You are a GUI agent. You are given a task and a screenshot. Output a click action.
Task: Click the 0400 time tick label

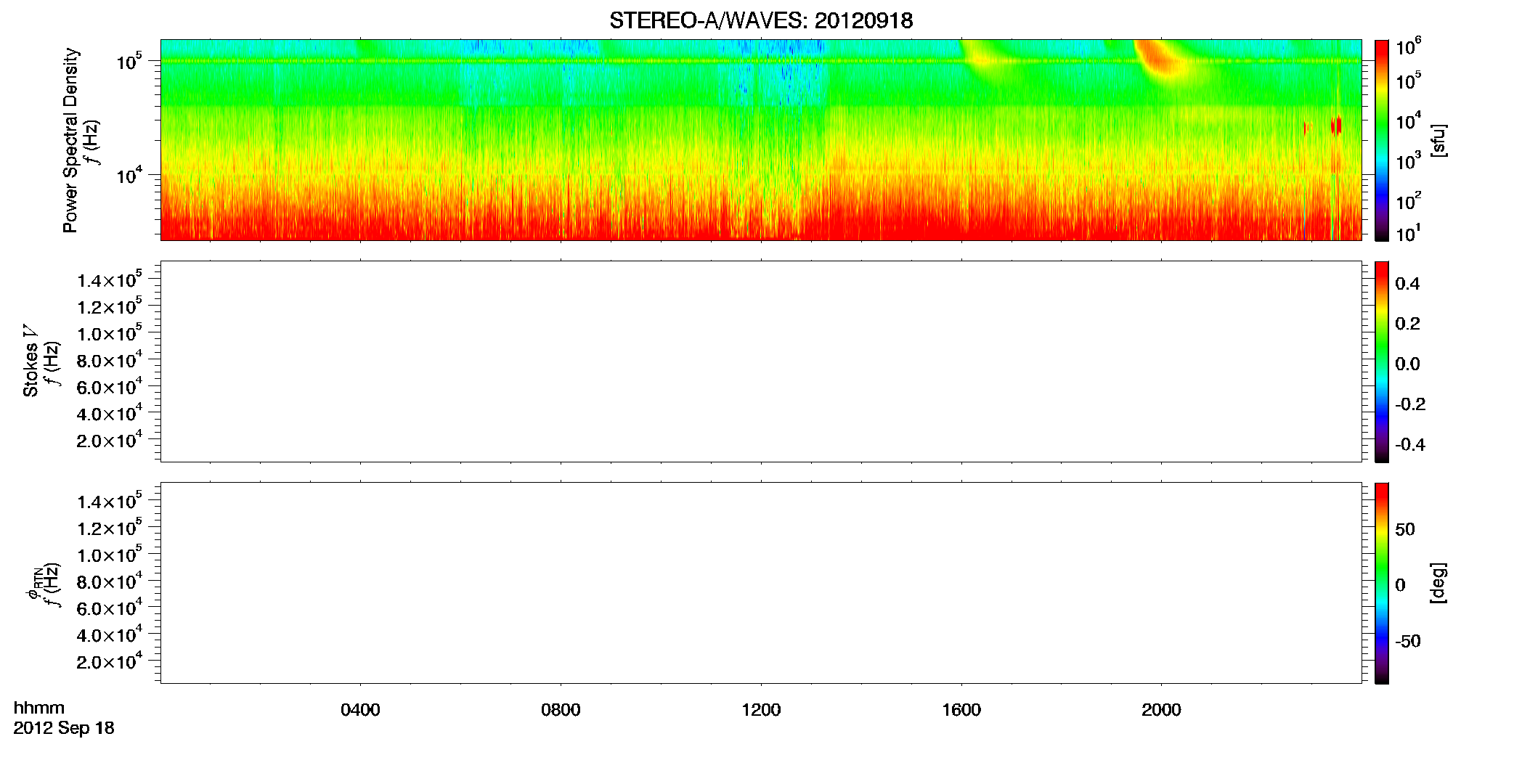360,709
